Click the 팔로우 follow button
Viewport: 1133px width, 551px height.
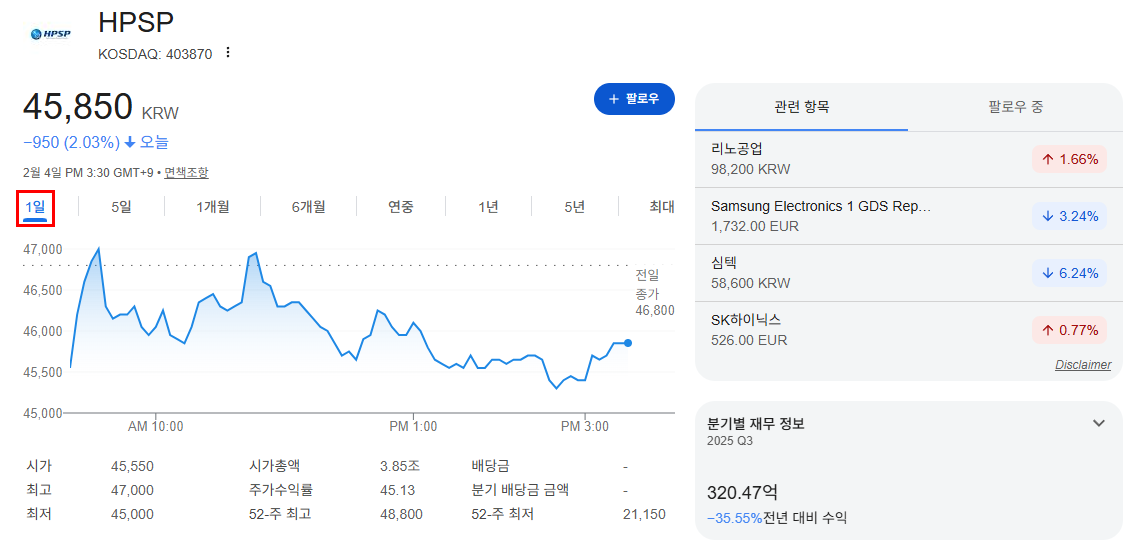click(634, 99)
